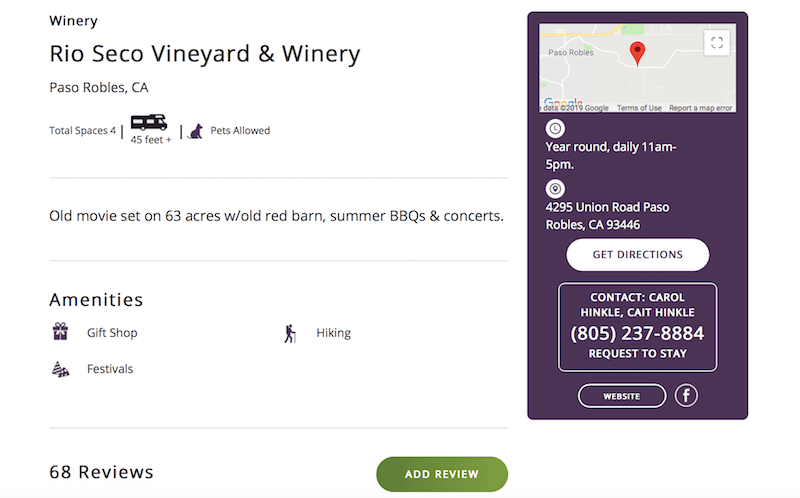800x498 pixels.
Task: Select the Request to Stay link
Action: pyautogui.click(x=637, y=354)
